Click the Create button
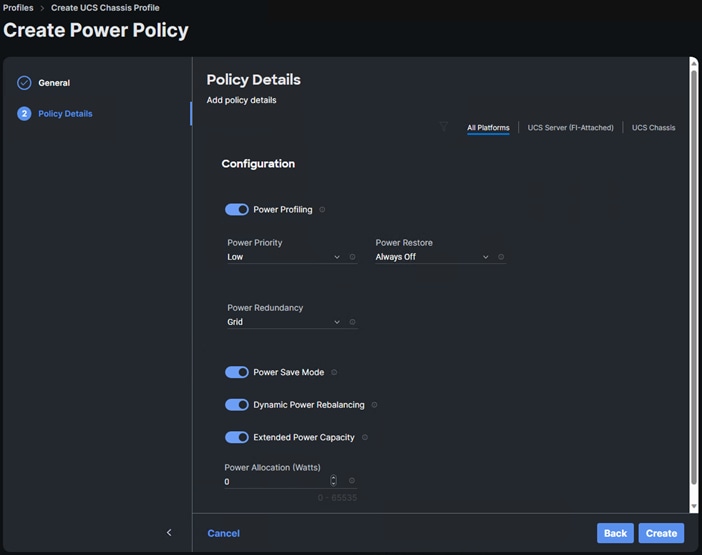Screen dimensions: 702x555 click(x=661, y=533)
